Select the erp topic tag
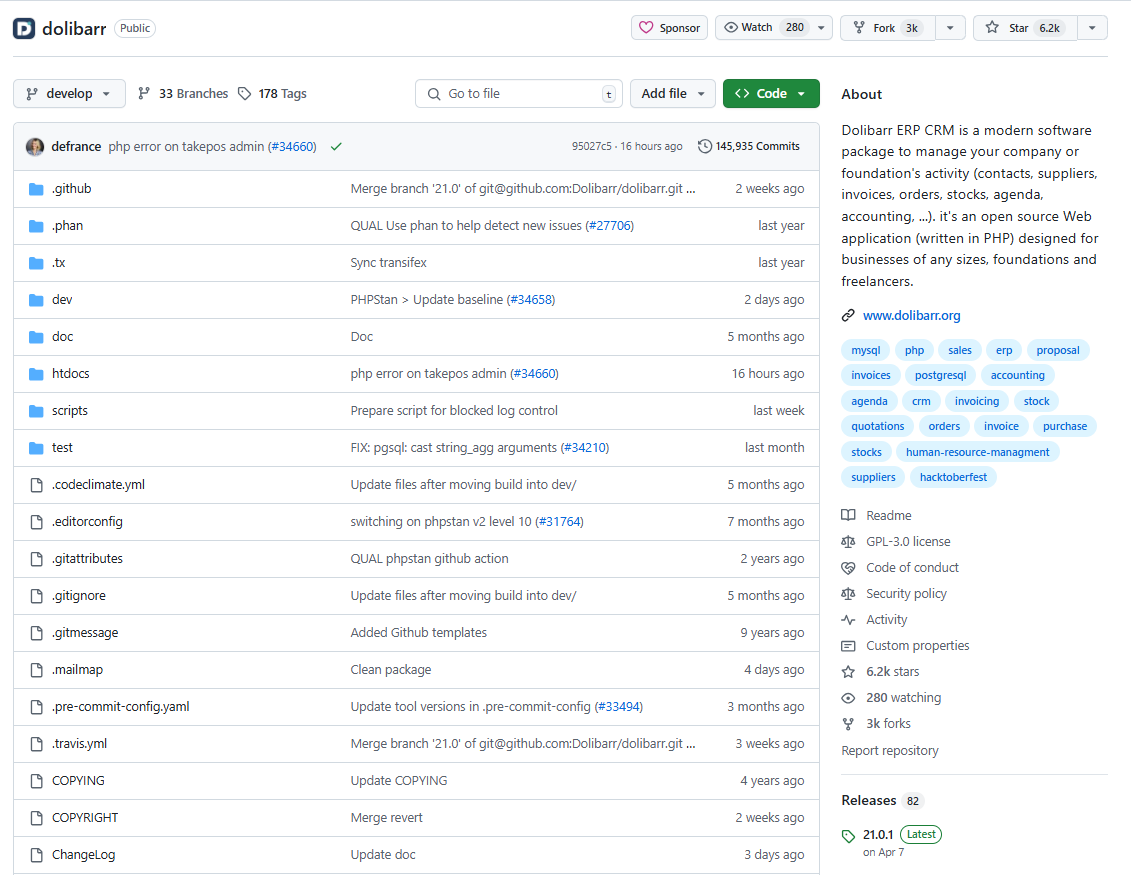Image resolution: width=1131 pixels, height=875 pixels. (x=1004, y=351)
